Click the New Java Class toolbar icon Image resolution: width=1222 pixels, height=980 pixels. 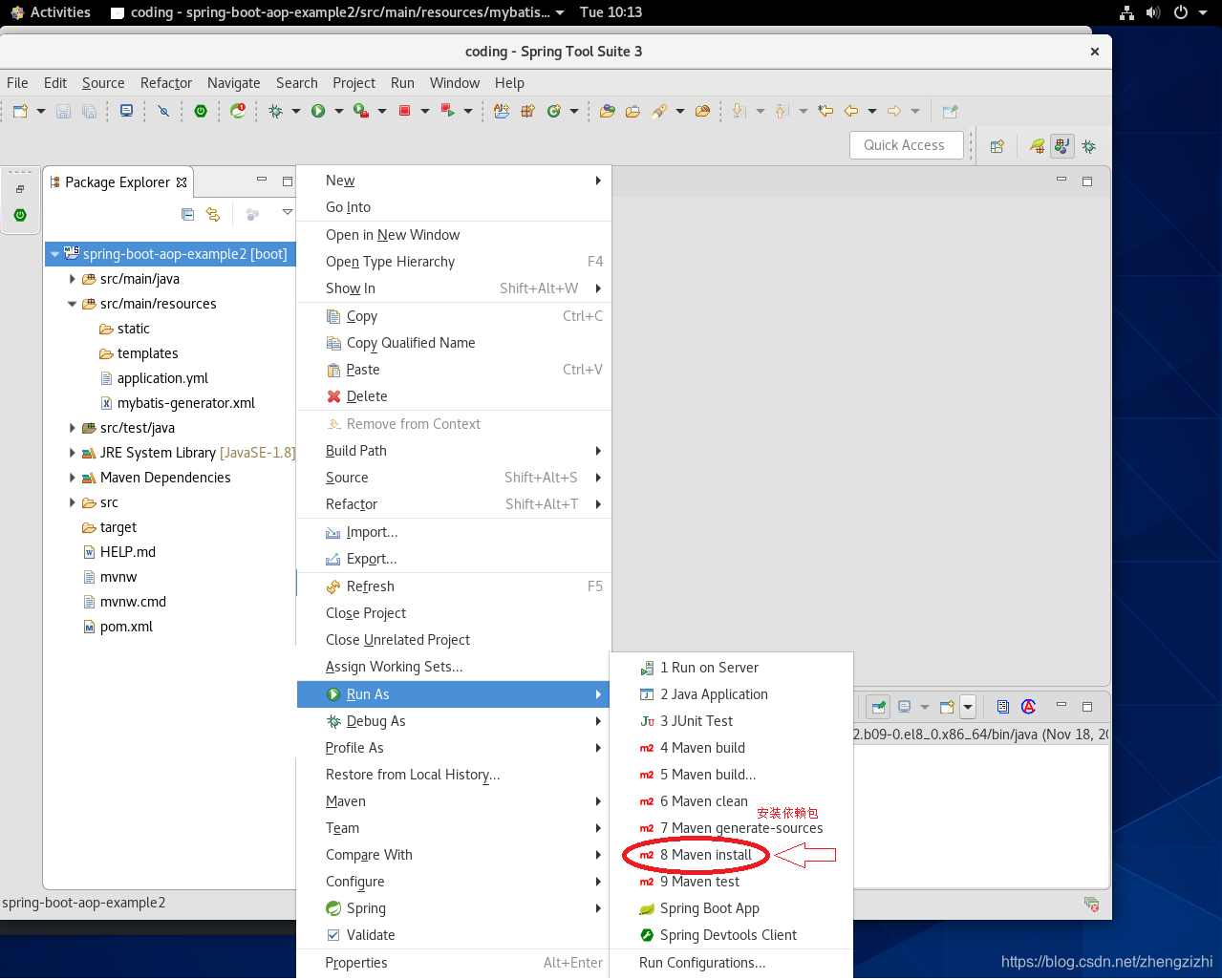[x=553, y=111]
